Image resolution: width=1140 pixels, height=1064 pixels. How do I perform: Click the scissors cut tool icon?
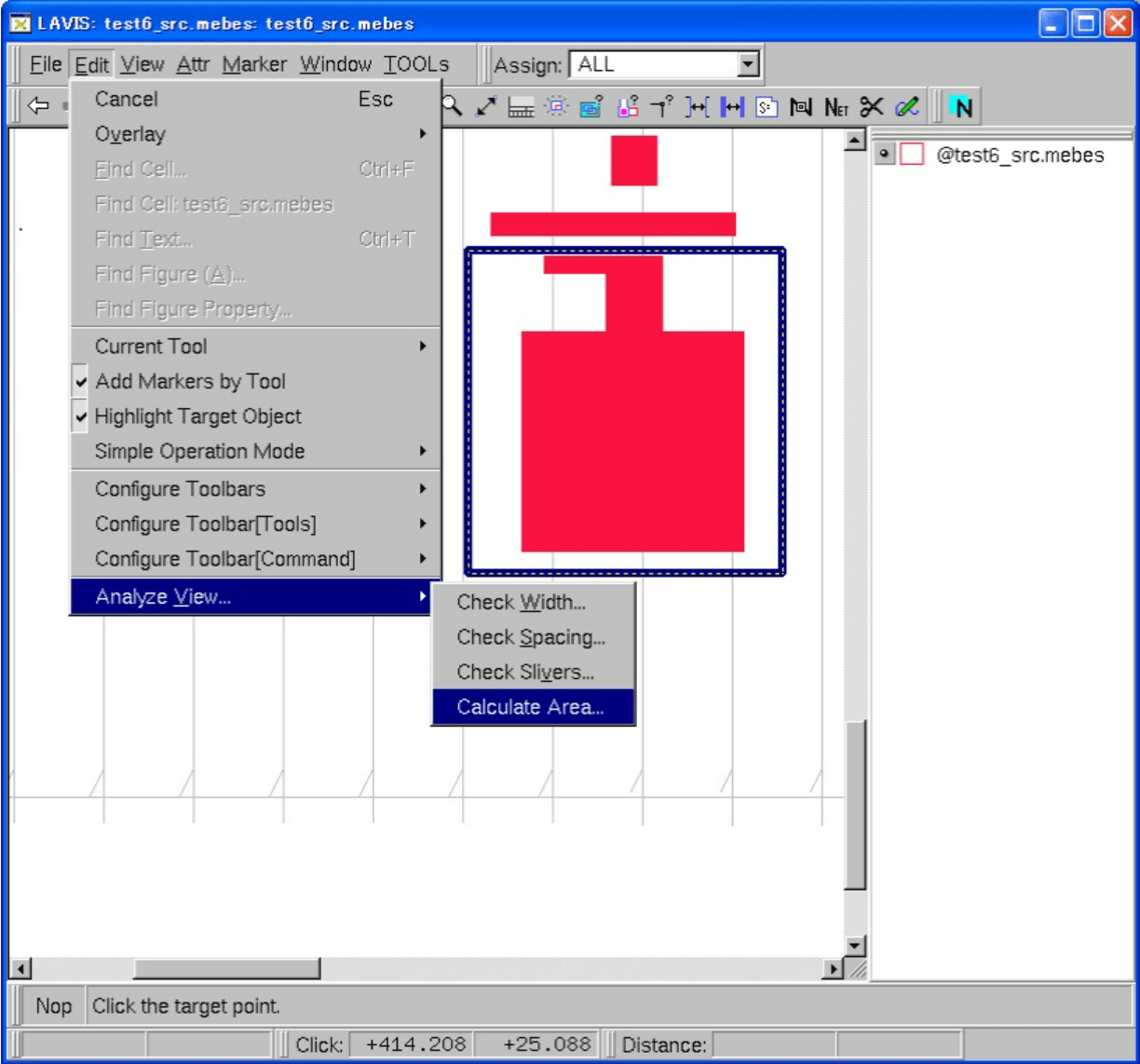pos(871,107)
